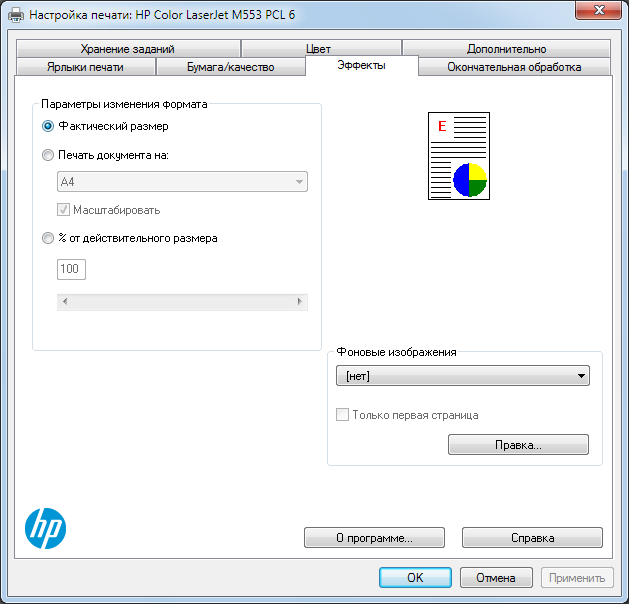Go to Окончательная обработка tab
629x604 pixels.
(514, 67)
